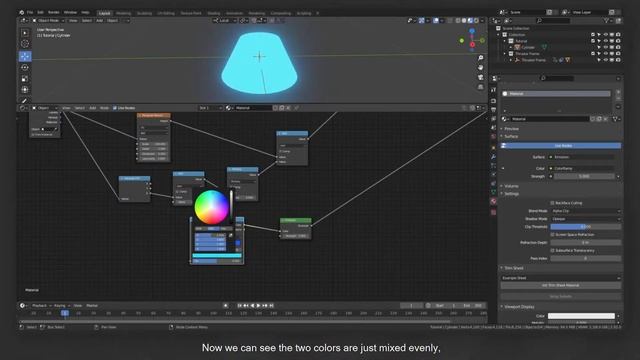Open the Edit menu
This screenshot has height=360, width=640.
40,13
